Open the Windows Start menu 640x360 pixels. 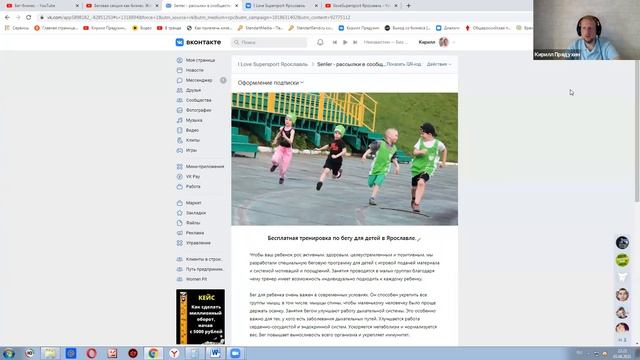point(9,353)
